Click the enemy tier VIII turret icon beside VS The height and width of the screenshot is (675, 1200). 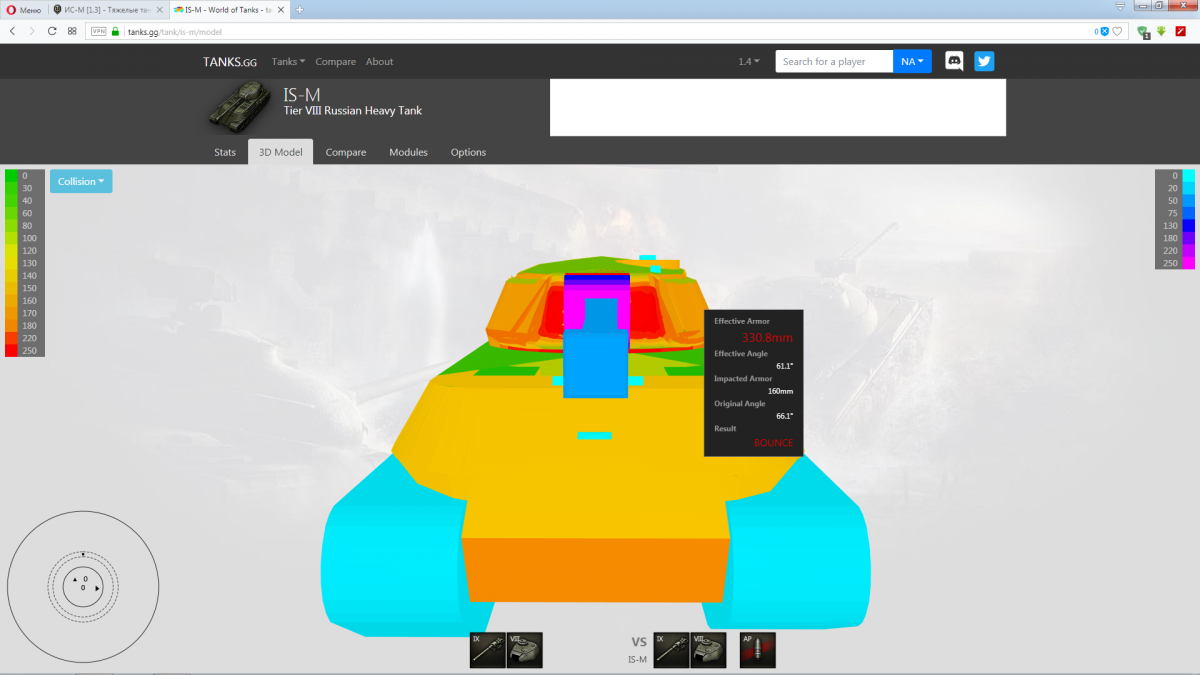(708, 650)
